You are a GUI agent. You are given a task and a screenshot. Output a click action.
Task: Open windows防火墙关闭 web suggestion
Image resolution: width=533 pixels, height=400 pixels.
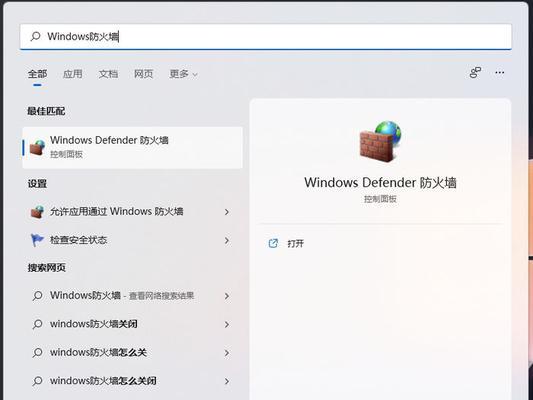click(133, 324)
